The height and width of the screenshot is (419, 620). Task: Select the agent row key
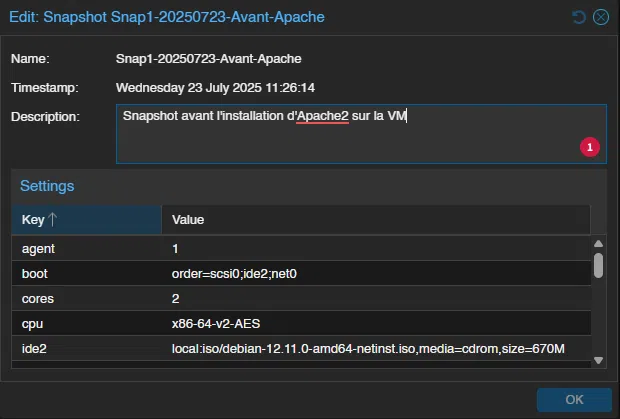tap(38, 248)
